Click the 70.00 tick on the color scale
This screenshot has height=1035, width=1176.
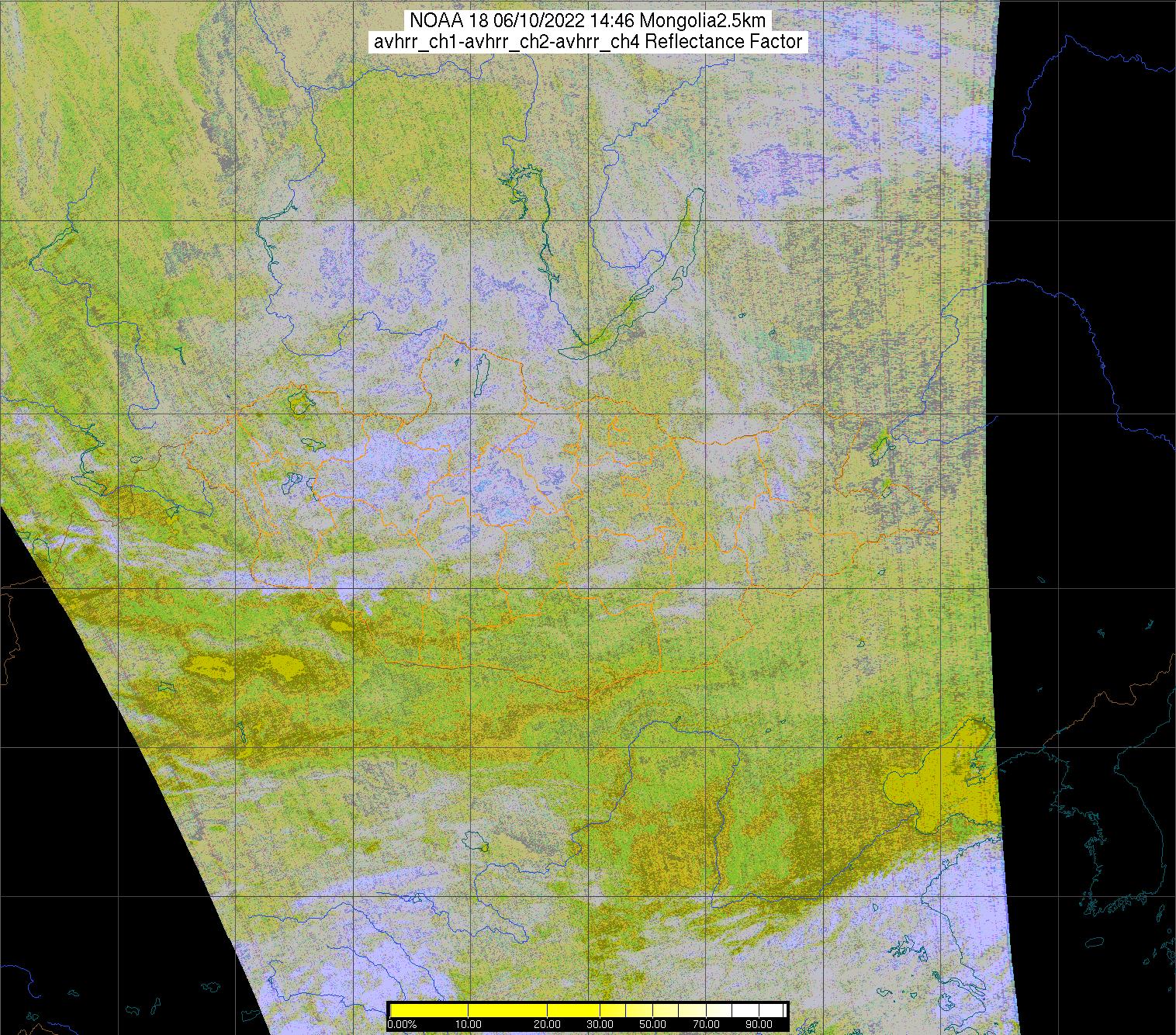point(705,1024)
